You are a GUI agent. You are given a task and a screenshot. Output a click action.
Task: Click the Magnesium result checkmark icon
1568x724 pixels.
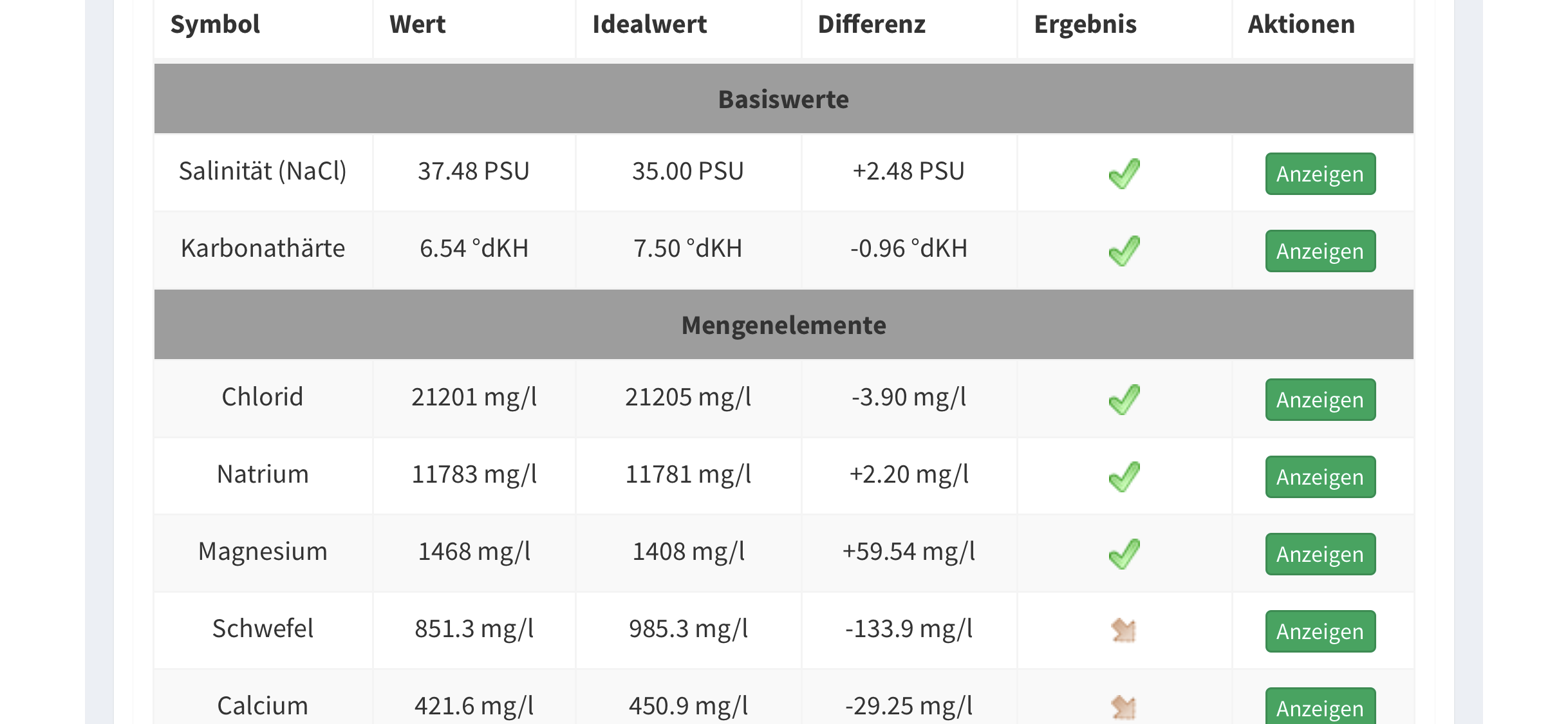coord(1124,553)
